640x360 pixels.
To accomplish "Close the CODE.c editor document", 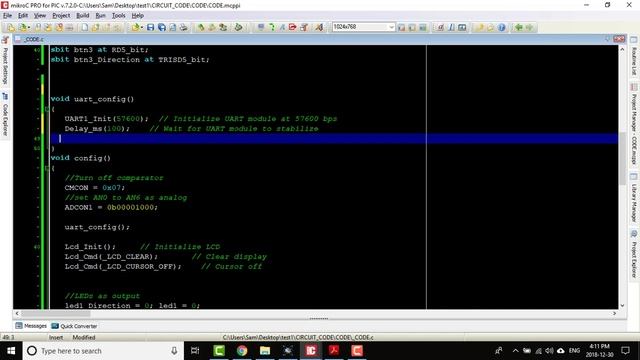I will tap(619, 39).
